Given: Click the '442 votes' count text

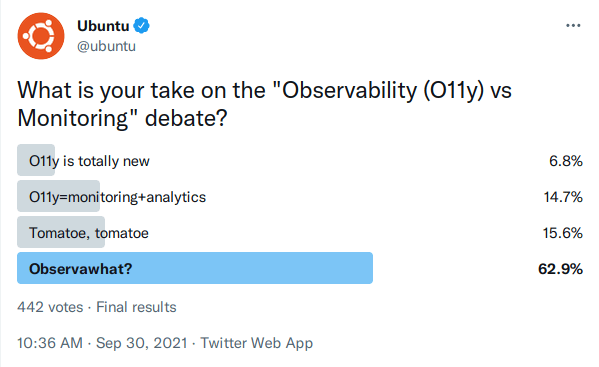Looking at the screenshot, I should (x=50, y=307).
